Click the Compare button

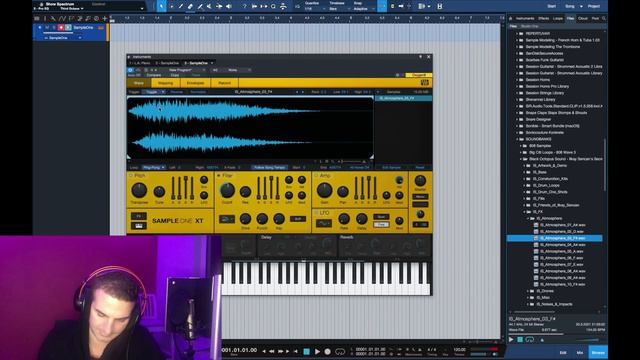(154, 75)
